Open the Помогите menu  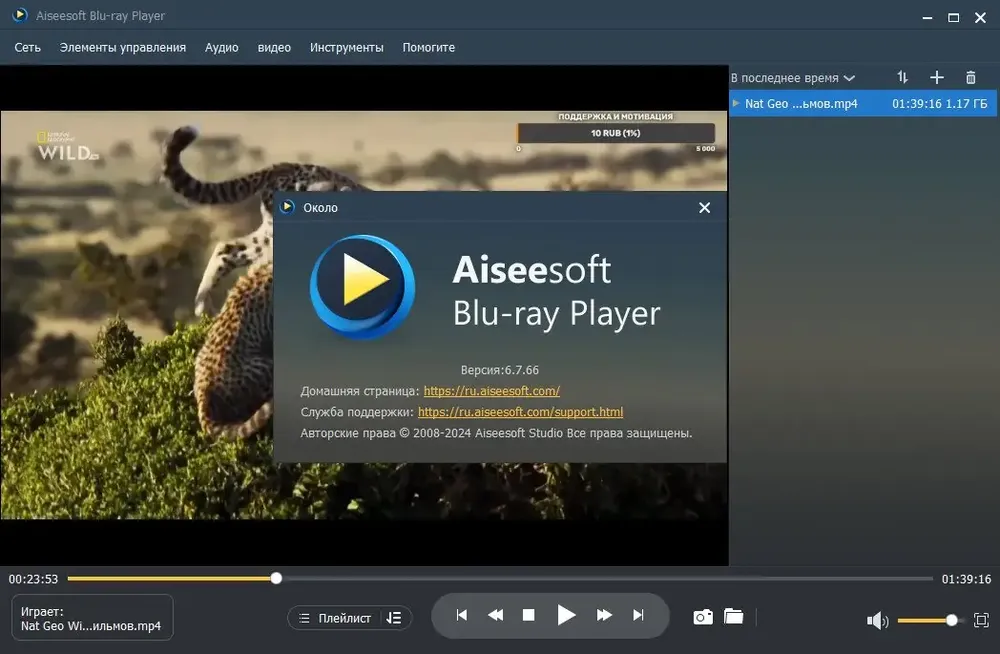[x=429, y=47]
